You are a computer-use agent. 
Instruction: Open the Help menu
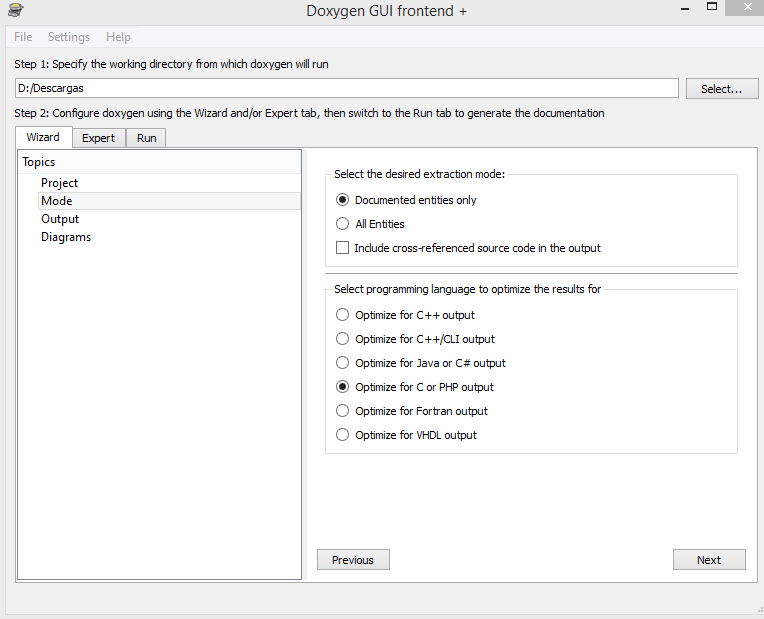click(x=118, y=37)
